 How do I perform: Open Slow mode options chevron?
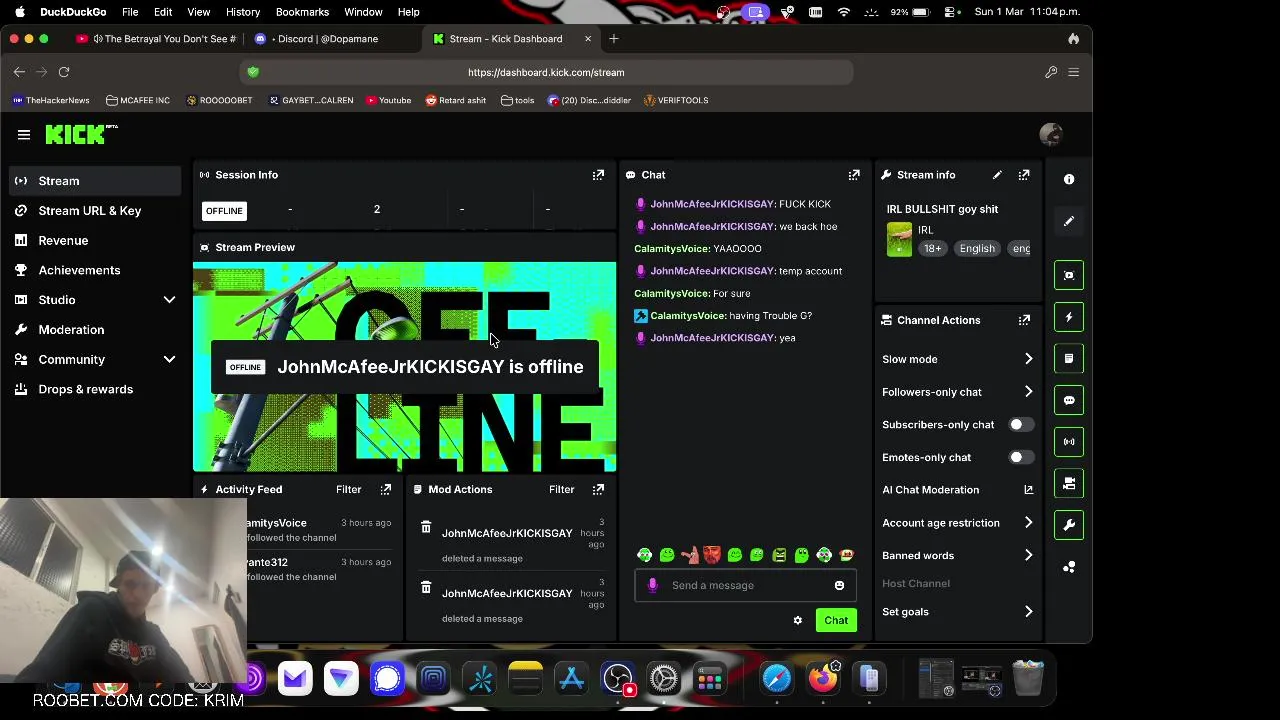[1028, 359]
